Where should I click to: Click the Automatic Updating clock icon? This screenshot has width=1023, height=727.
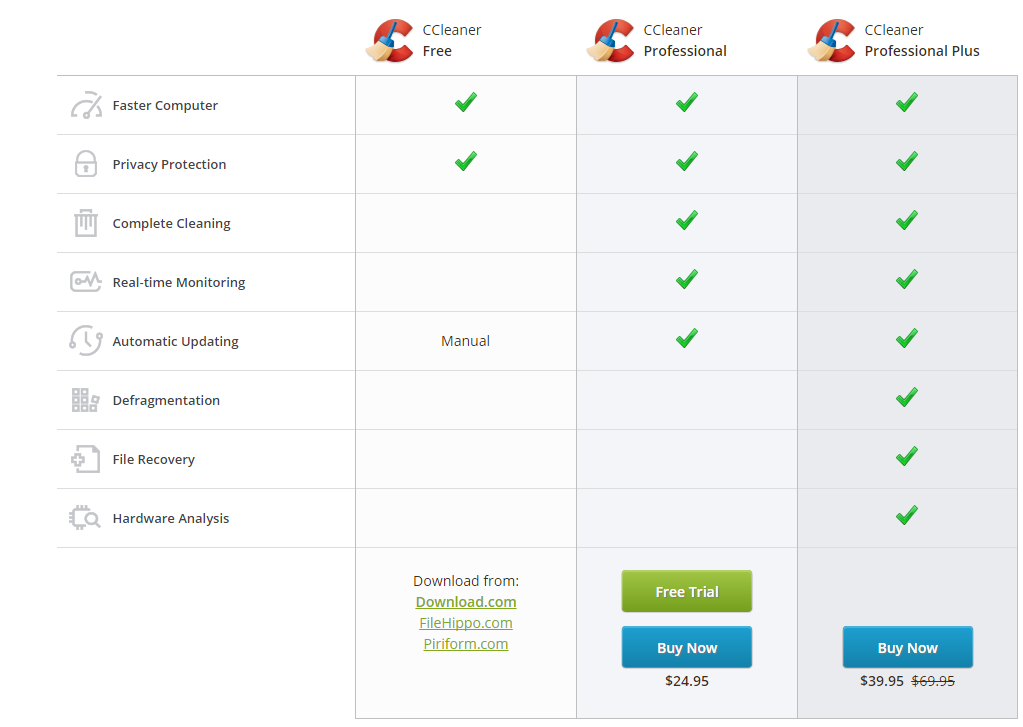(x=86, y=341)
